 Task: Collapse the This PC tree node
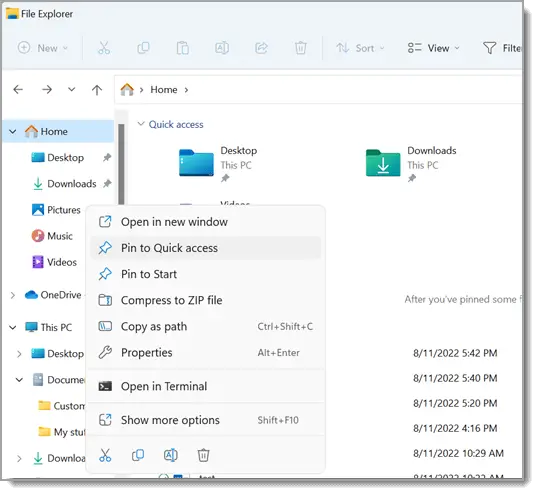click(x=13, y=327)
